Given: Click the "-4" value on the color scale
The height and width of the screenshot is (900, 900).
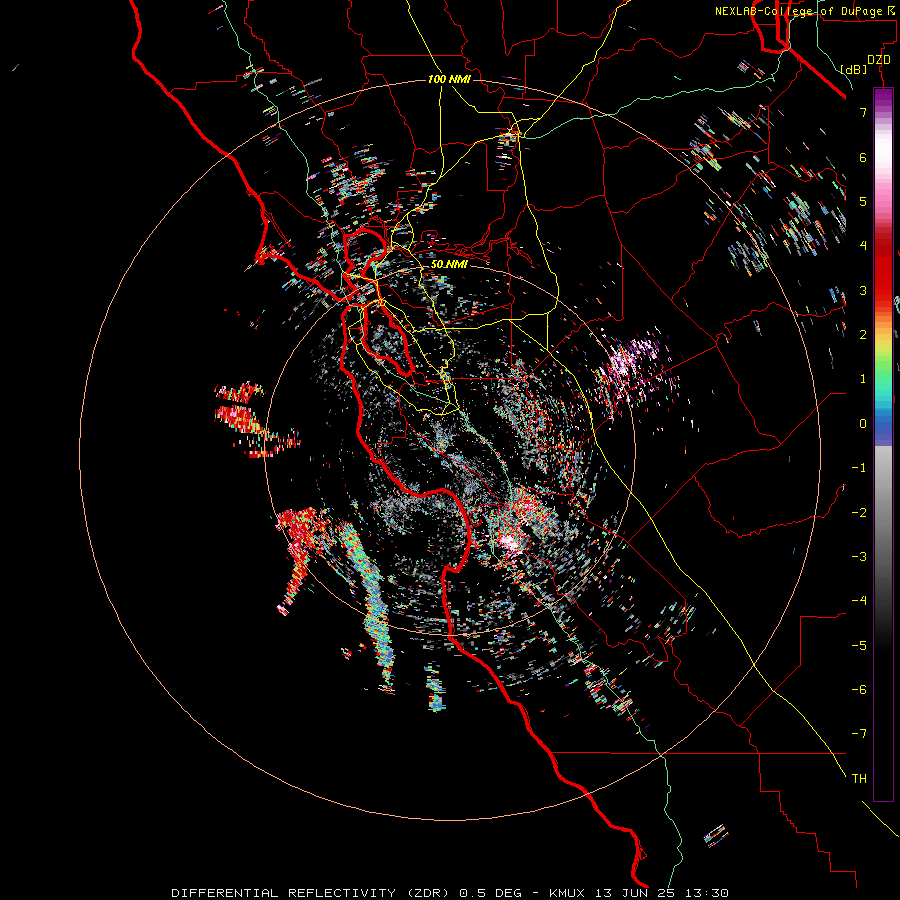Looking at the screenshot, I should [x=859, y=601].
